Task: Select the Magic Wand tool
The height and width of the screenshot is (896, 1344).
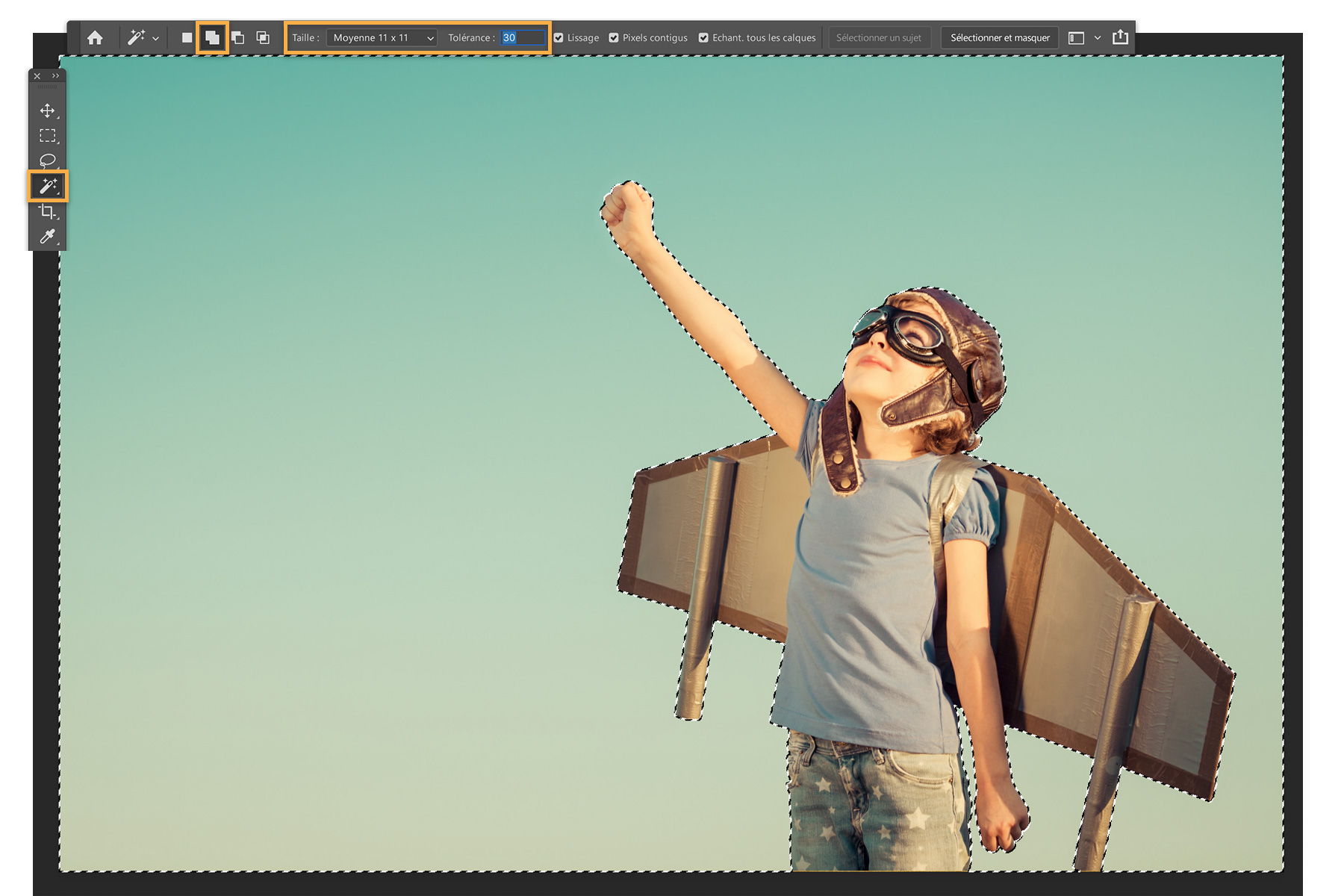Action: (x=48, y=186)
